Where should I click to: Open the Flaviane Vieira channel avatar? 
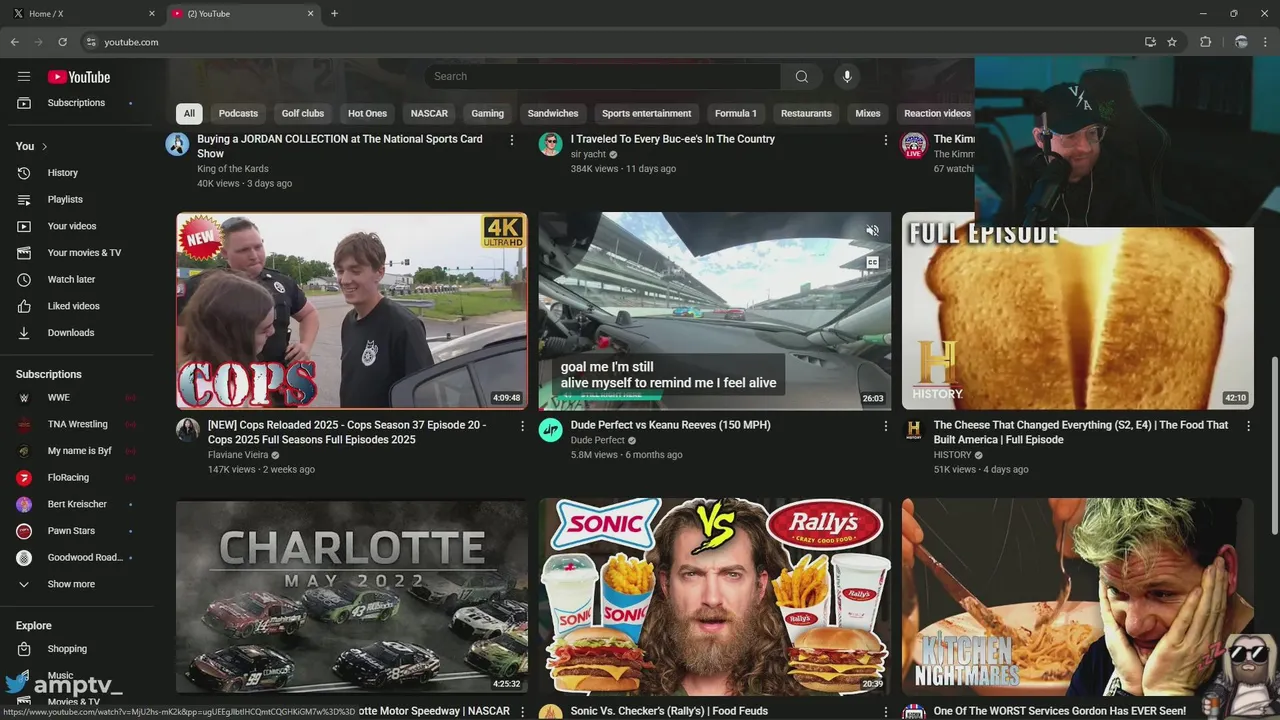click(x=188, y=430)
